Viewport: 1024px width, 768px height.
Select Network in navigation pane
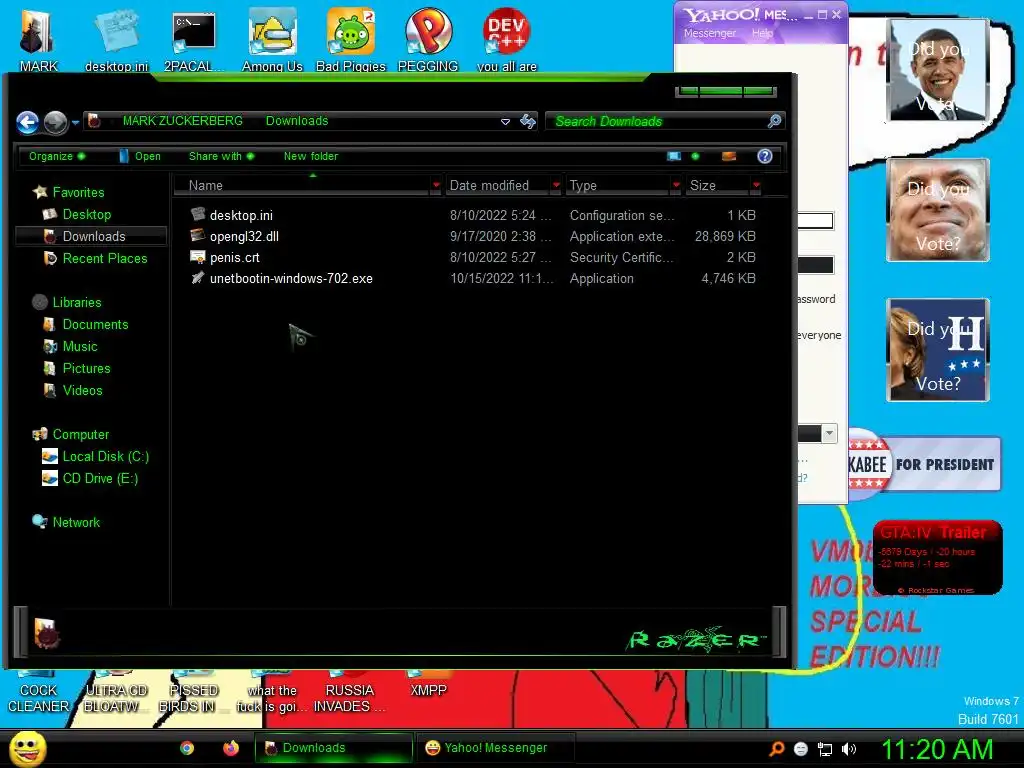(x=76, y=522)
